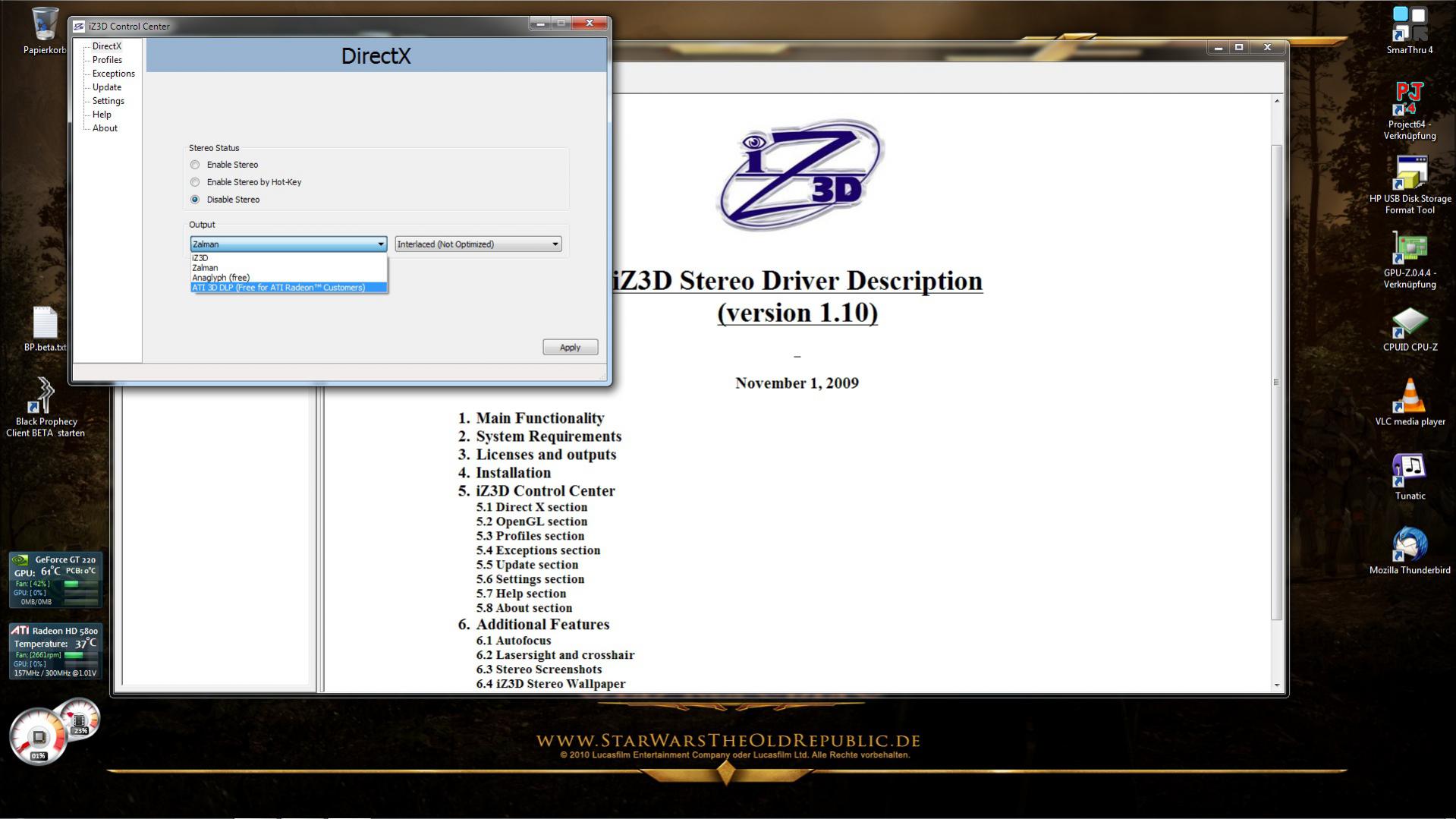Open Profiles section in sidebar
Screen dimensions: 1456x819
[107, 60]
